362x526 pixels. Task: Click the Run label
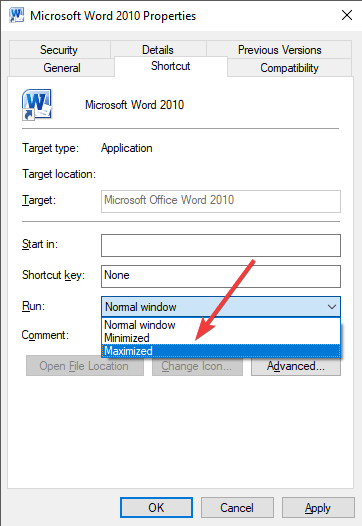[x=33, y=306]
